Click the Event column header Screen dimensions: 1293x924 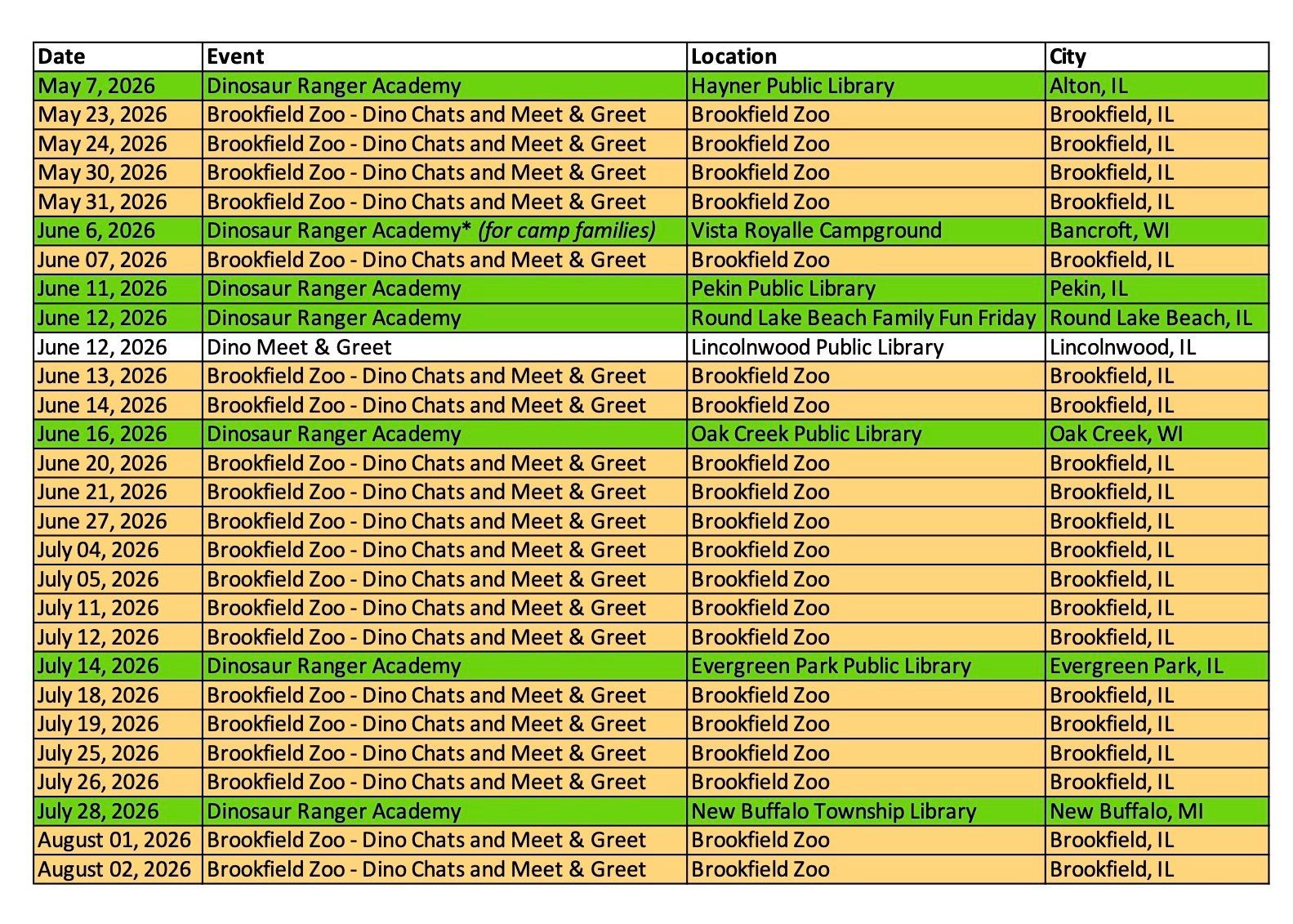444,56
